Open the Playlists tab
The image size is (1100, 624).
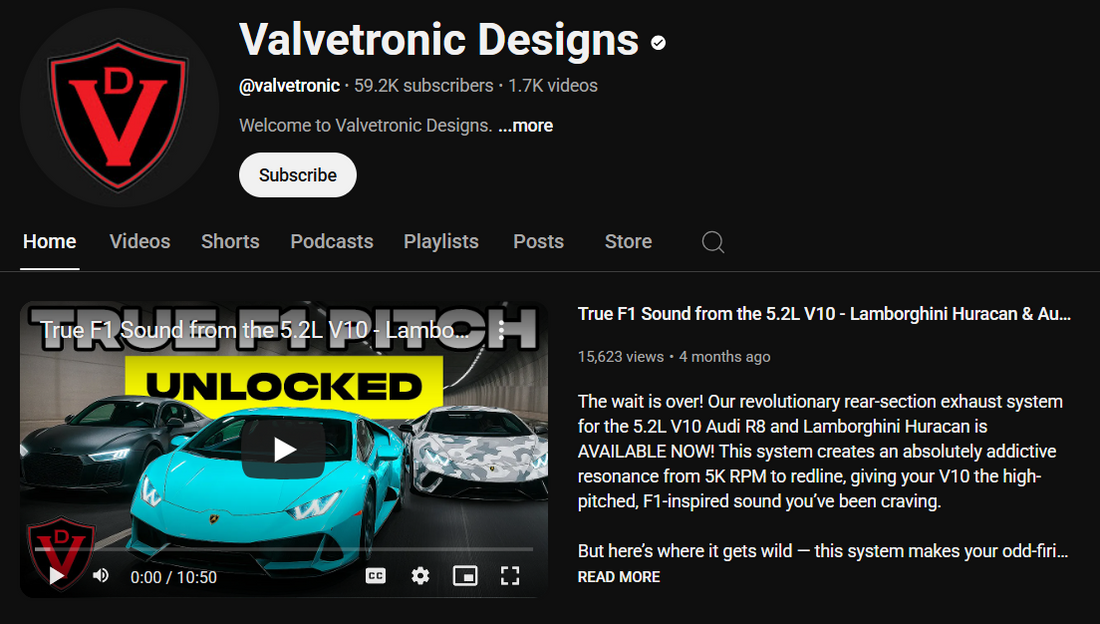(441, 241)
